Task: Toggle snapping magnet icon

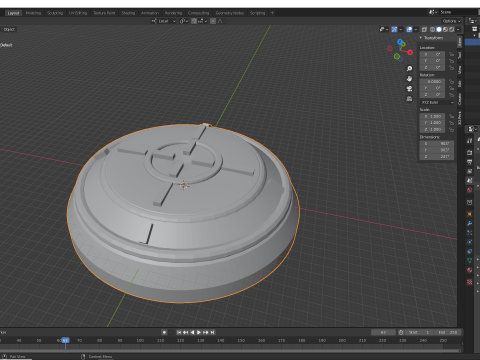Action: click(x=194, y=21)
